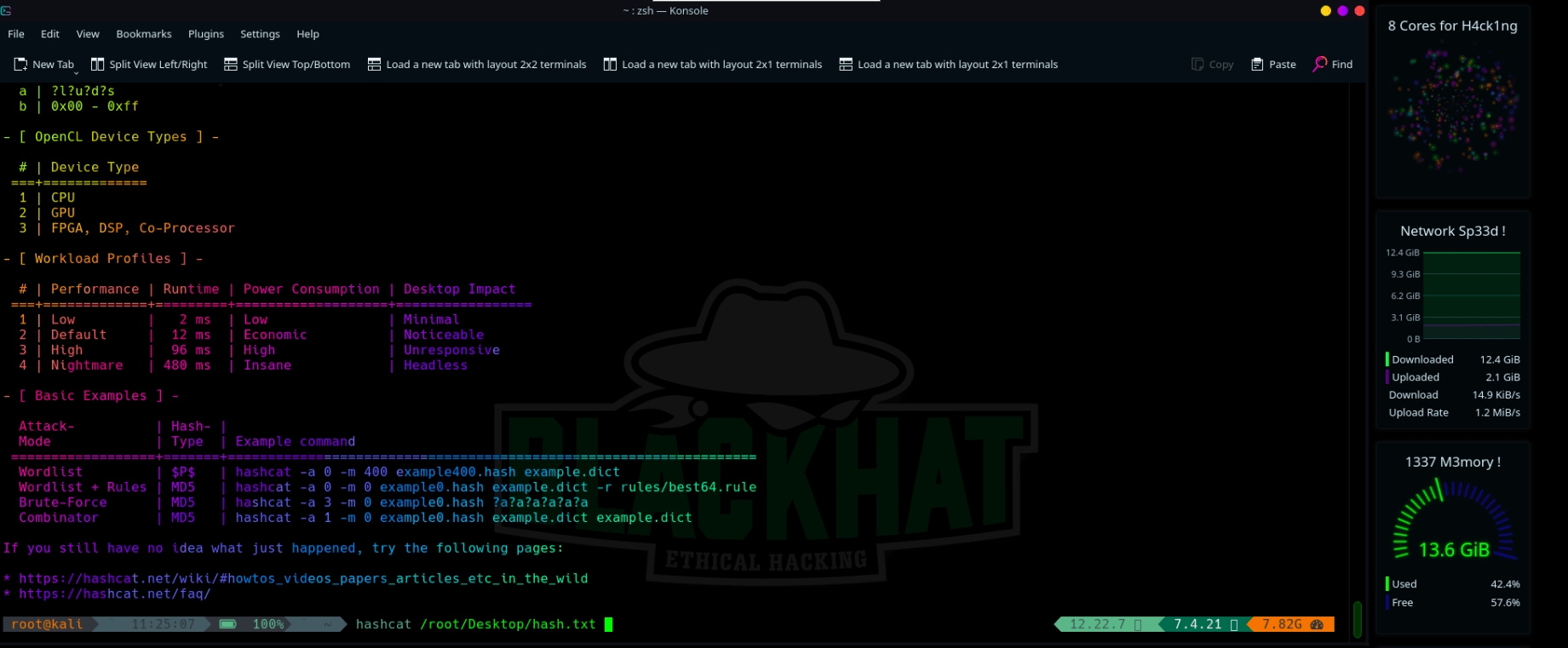Click the yellow minimize window dot
The image size is (1568, 648).
point(1325,11)
